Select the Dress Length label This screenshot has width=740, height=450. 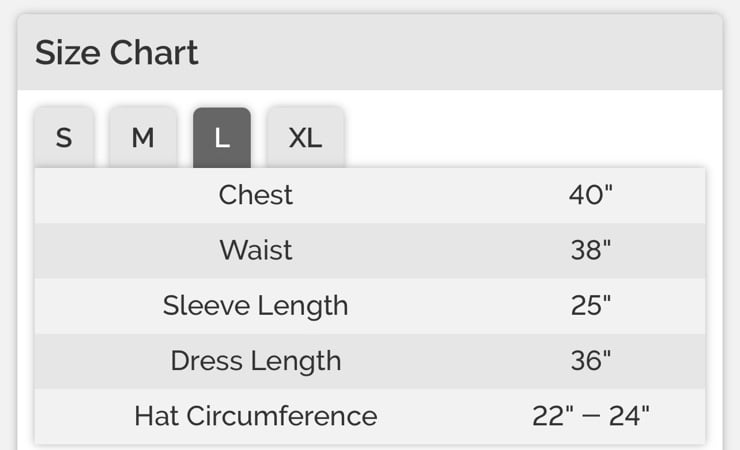256,361
